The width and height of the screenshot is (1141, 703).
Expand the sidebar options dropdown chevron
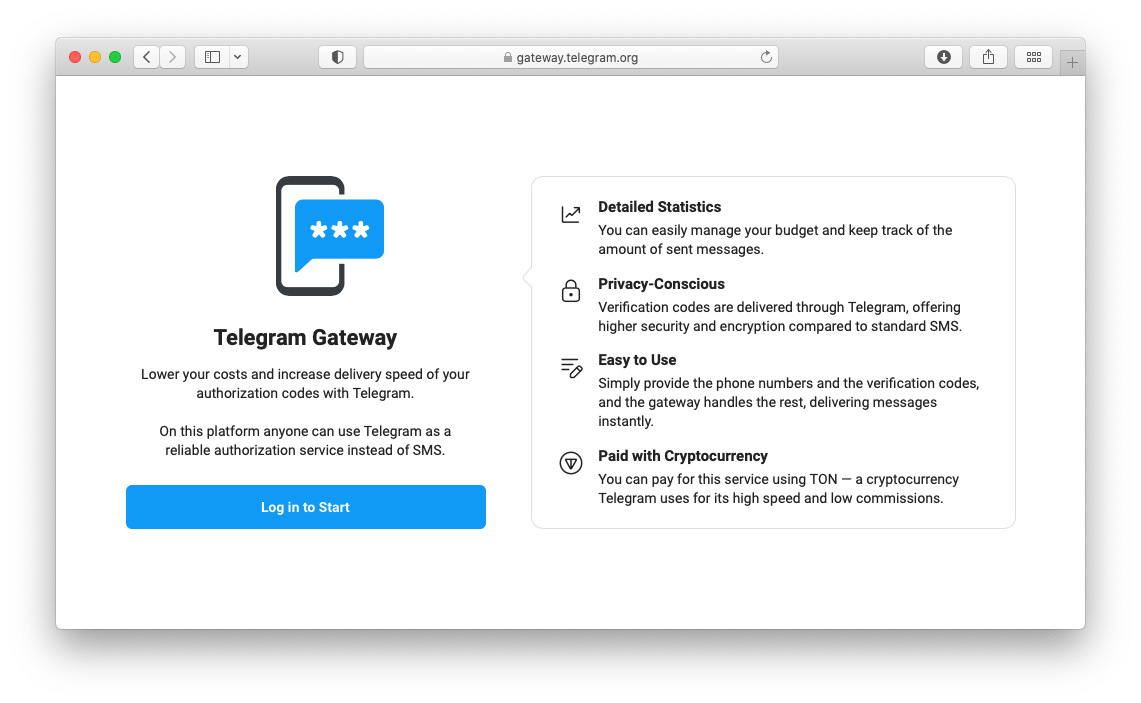pos(238,57)
